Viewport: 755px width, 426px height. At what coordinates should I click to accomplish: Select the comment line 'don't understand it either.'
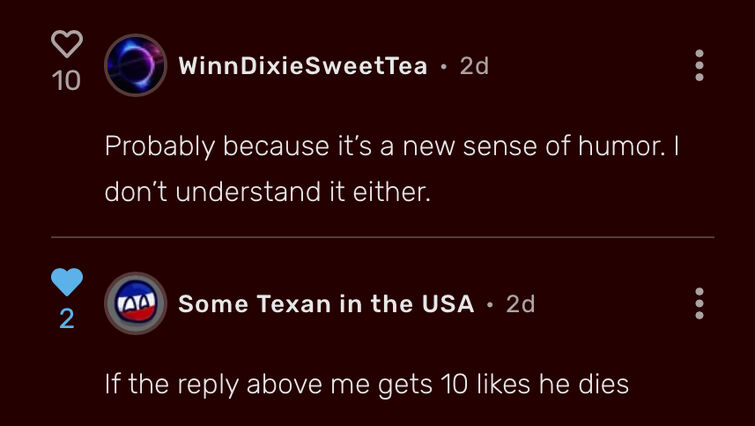point(268,192)
